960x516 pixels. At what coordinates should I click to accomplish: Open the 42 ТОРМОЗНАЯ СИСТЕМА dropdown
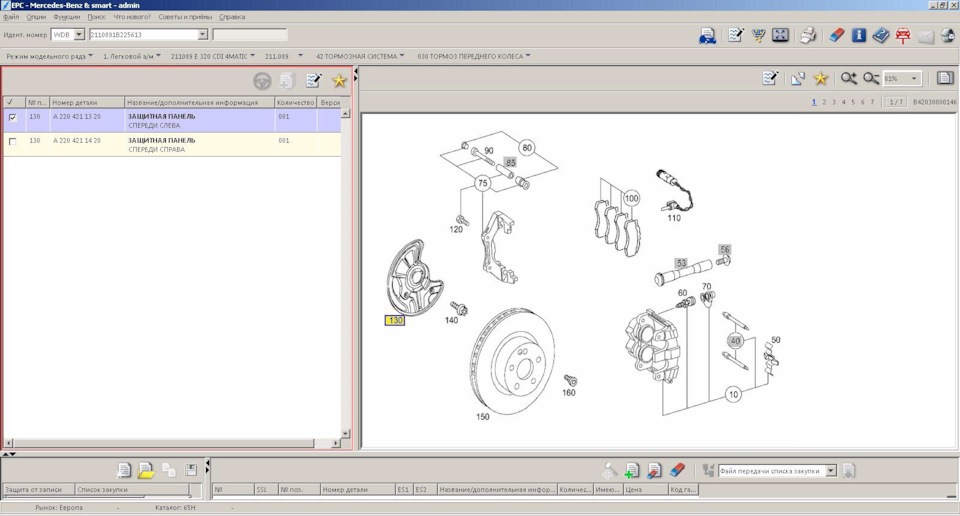(360, 56)
